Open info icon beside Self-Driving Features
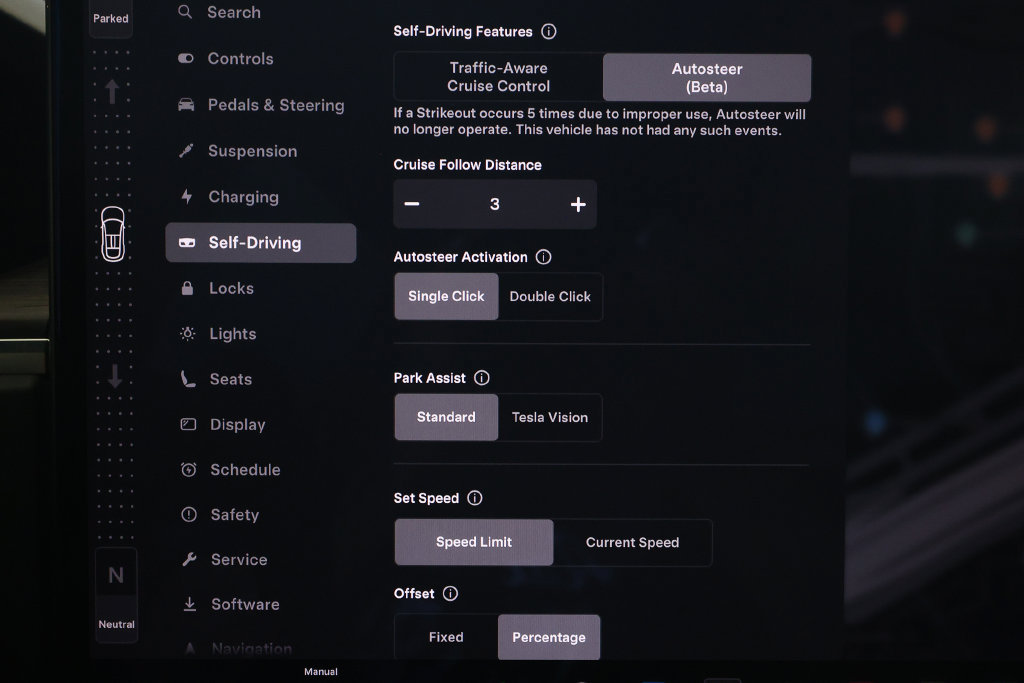The width and height of the screenshot is (1024, 683). coord(549,31)
